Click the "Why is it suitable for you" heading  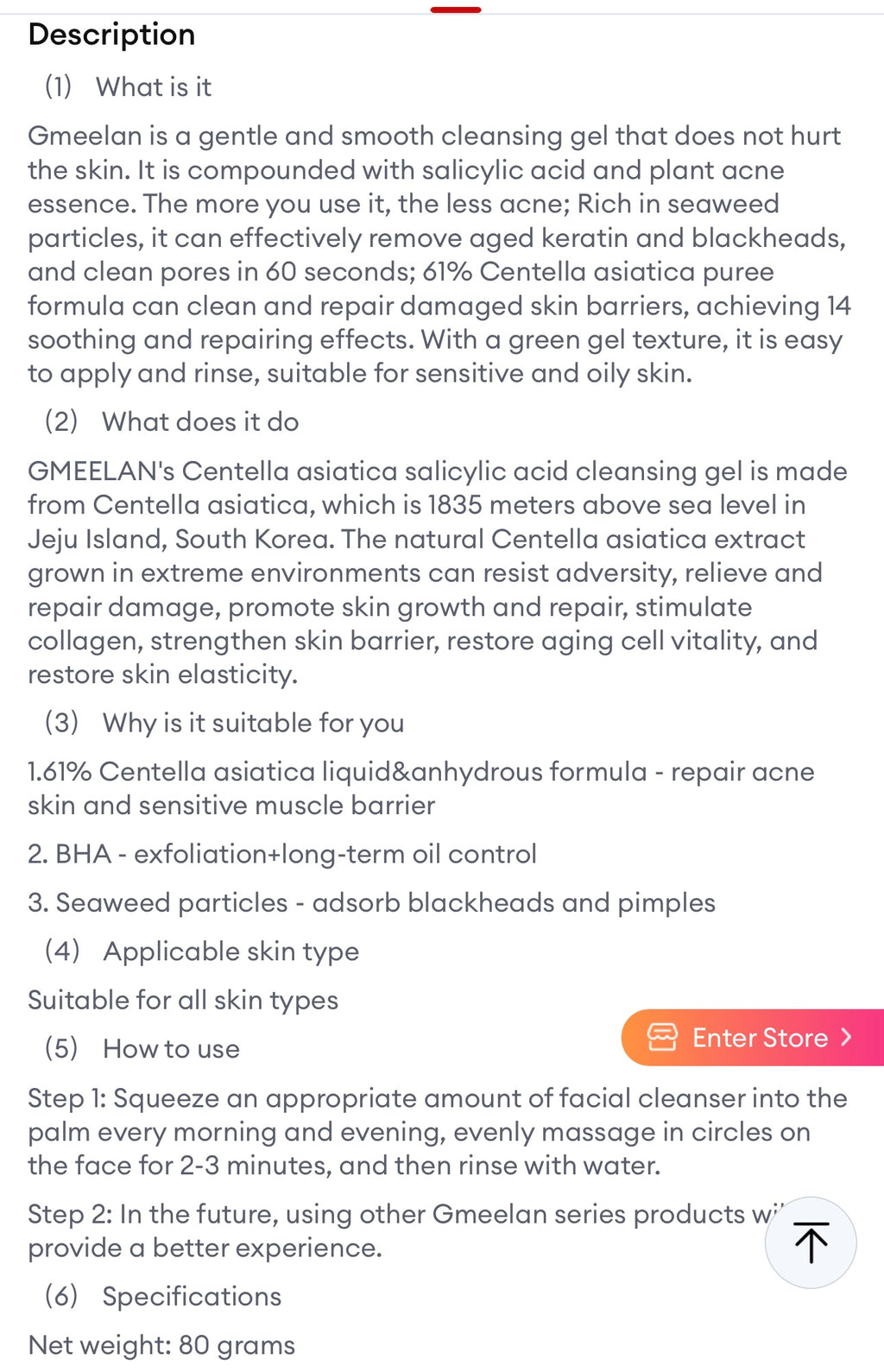[253, 723]
